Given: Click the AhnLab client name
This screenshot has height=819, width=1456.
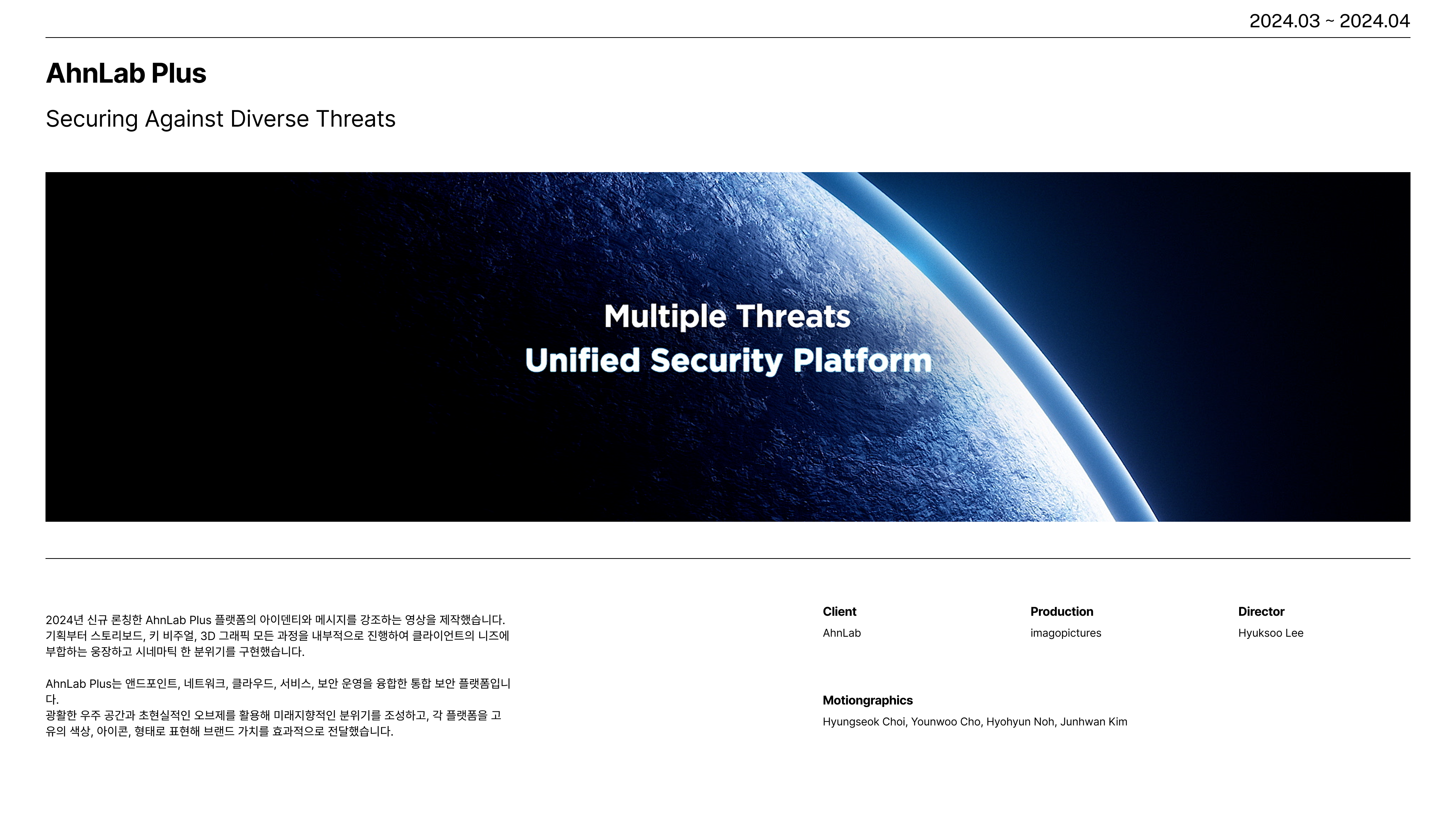Looking at the screenshot, I should 842,633.
